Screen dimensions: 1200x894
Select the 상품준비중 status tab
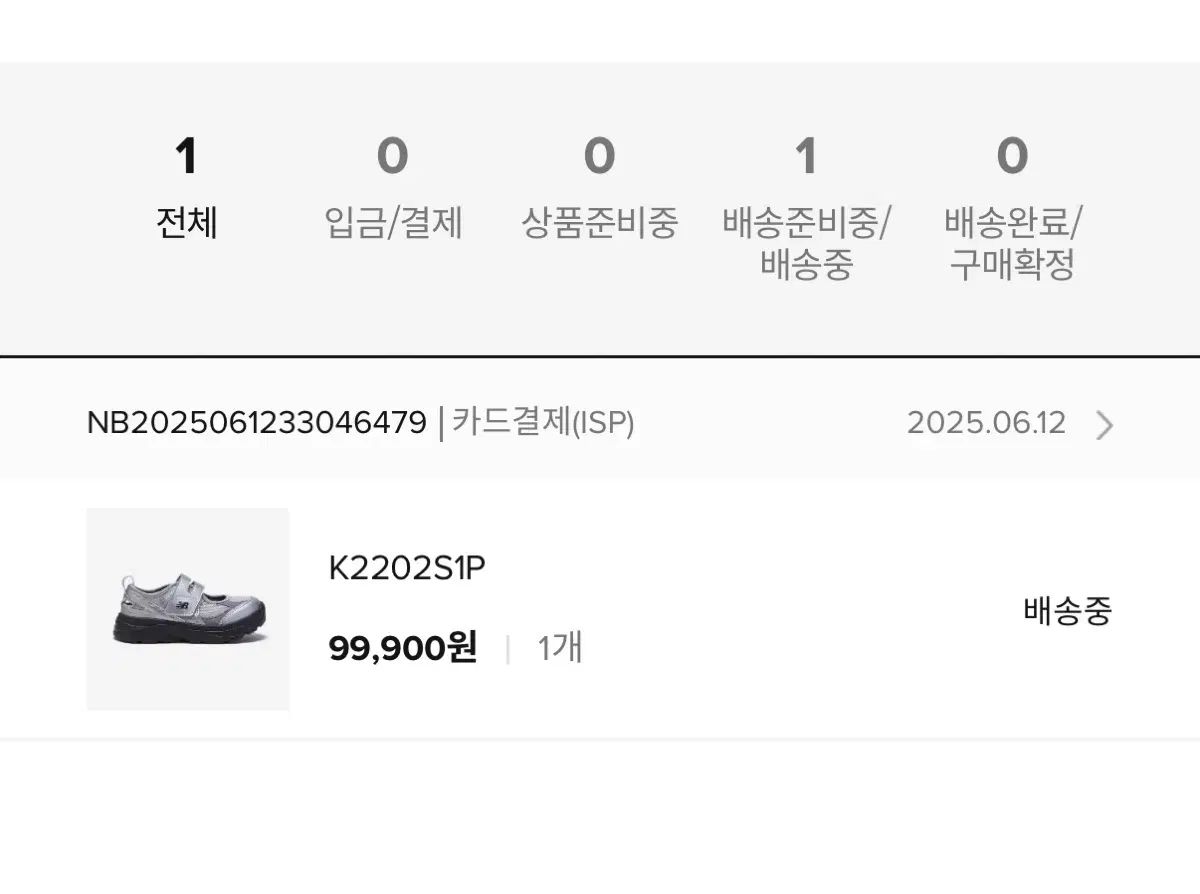pyautogui.click(x=599, y=190)
